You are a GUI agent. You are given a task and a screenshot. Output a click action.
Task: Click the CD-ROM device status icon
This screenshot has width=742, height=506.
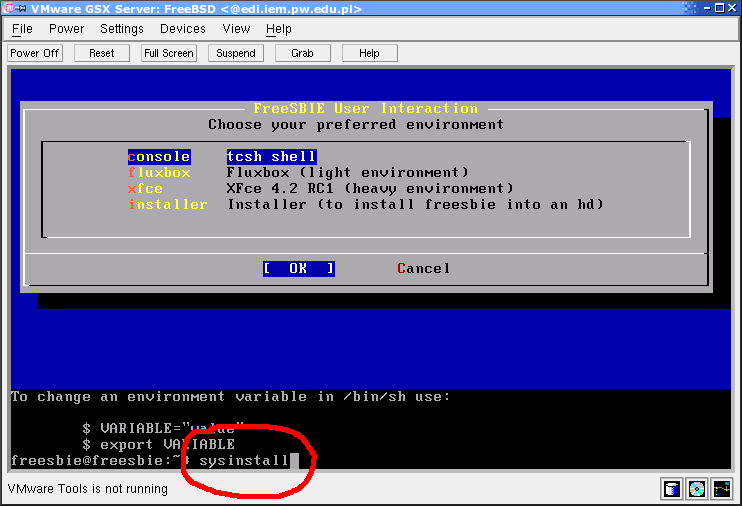point(697,489)
